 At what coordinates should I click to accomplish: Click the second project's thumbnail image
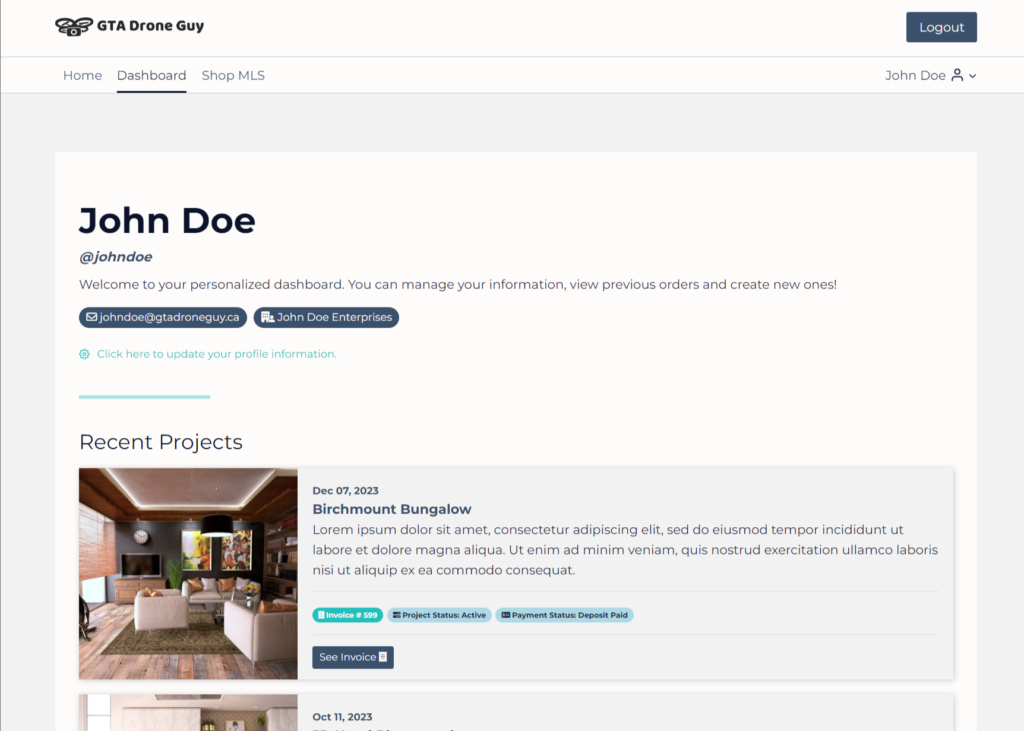click(x=188, y=713)
